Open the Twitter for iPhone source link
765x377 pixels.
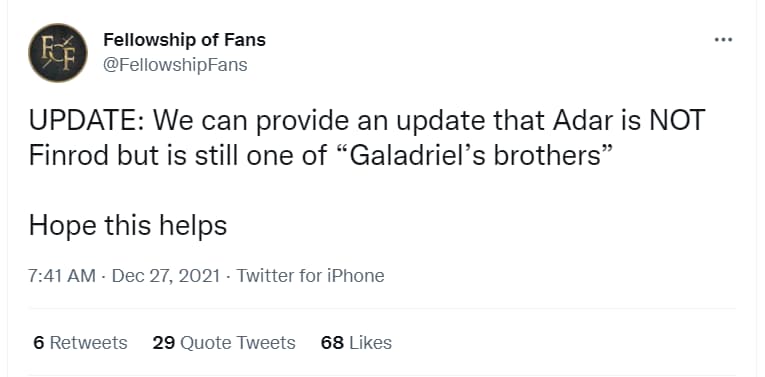(x=310, y=276)
